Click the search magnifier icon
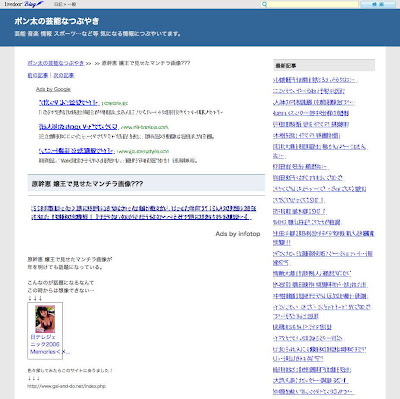400x399 pixels. point(264,4)
